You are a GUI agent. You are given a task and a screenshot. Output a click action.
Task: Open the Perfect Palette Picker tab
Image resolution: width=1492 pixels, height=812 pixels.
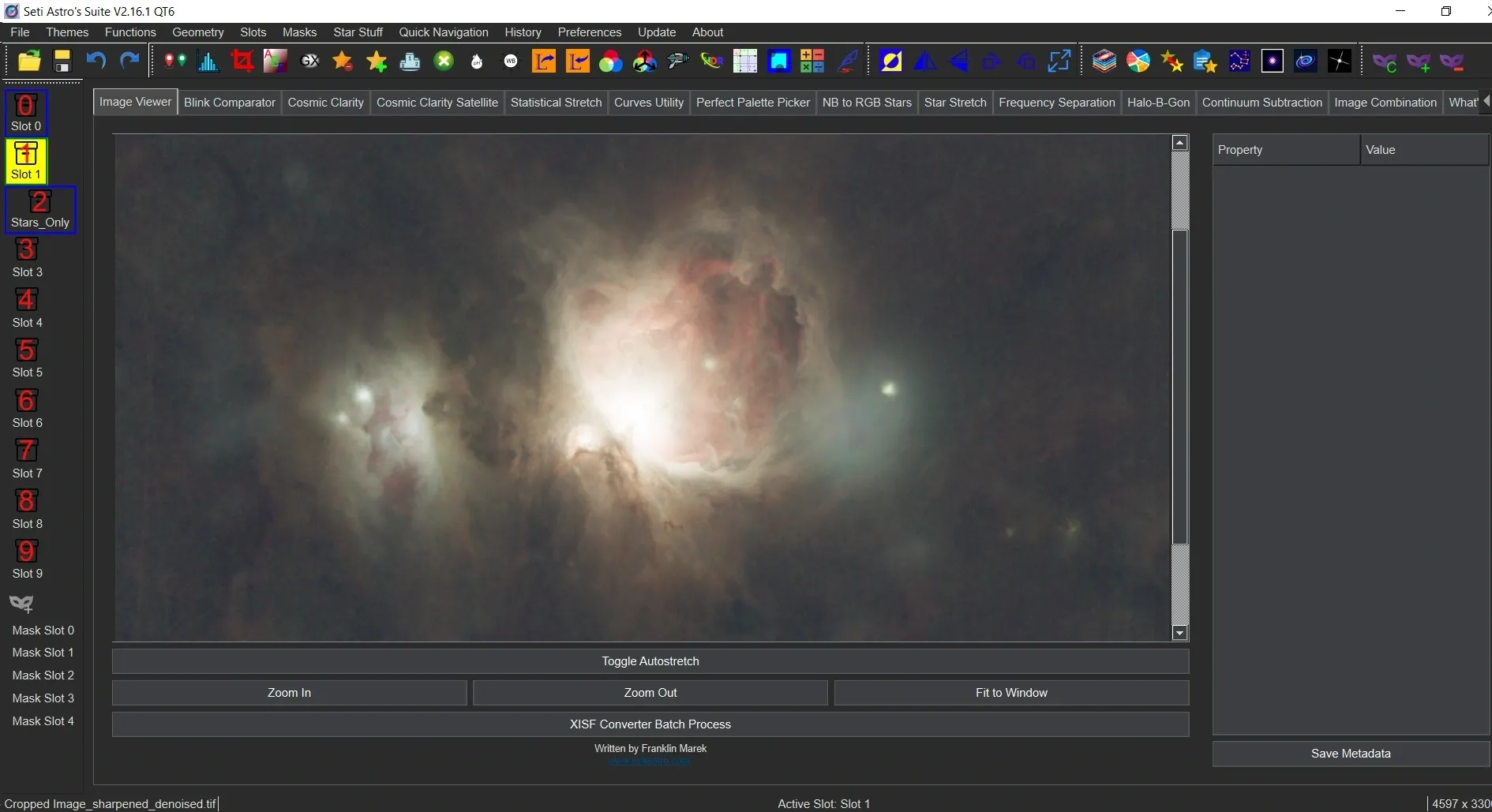[x=753, y=102]
